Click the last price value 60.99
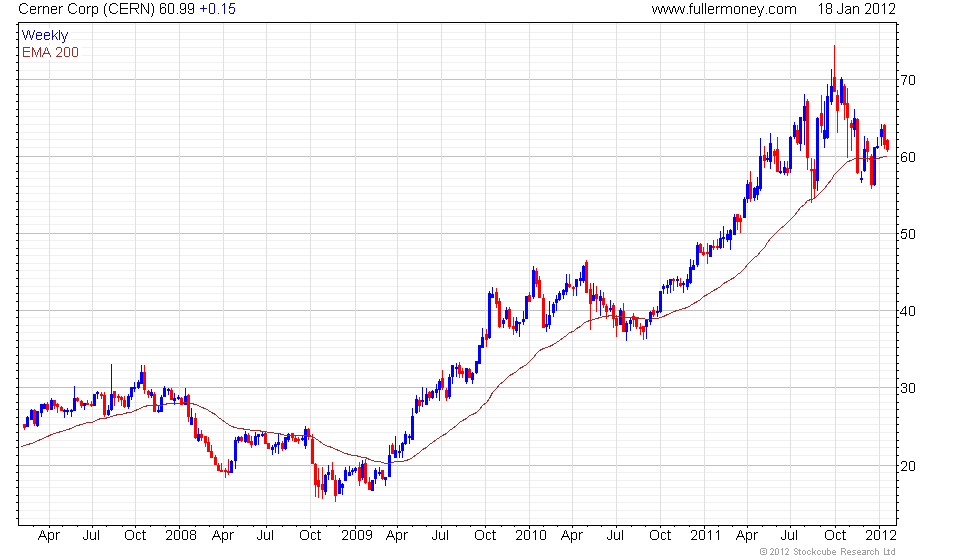The image size is (980, 560). (177, 9)
